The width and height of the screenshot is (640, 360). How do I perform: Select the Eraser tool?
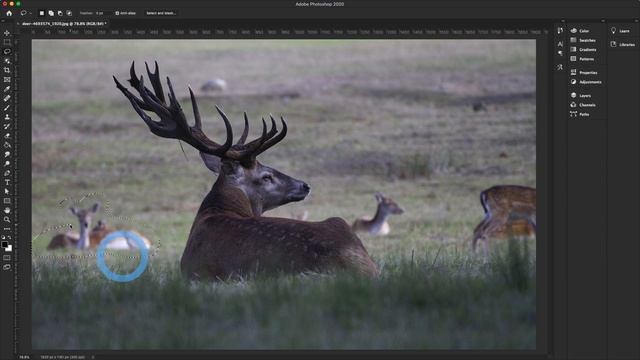(7, 136)
